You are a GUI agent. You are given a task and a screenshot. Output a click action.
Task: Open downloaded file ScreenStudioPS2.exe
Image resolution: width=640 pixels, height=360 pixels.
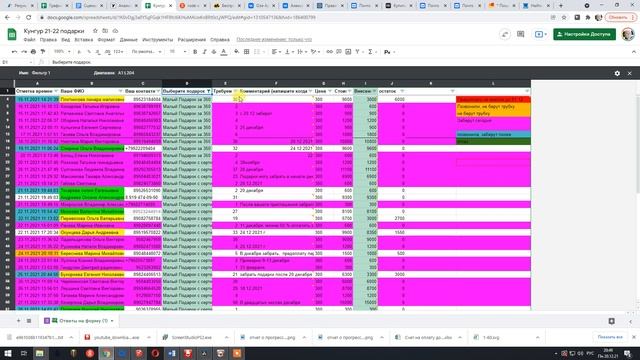click(x=198, y=338)
